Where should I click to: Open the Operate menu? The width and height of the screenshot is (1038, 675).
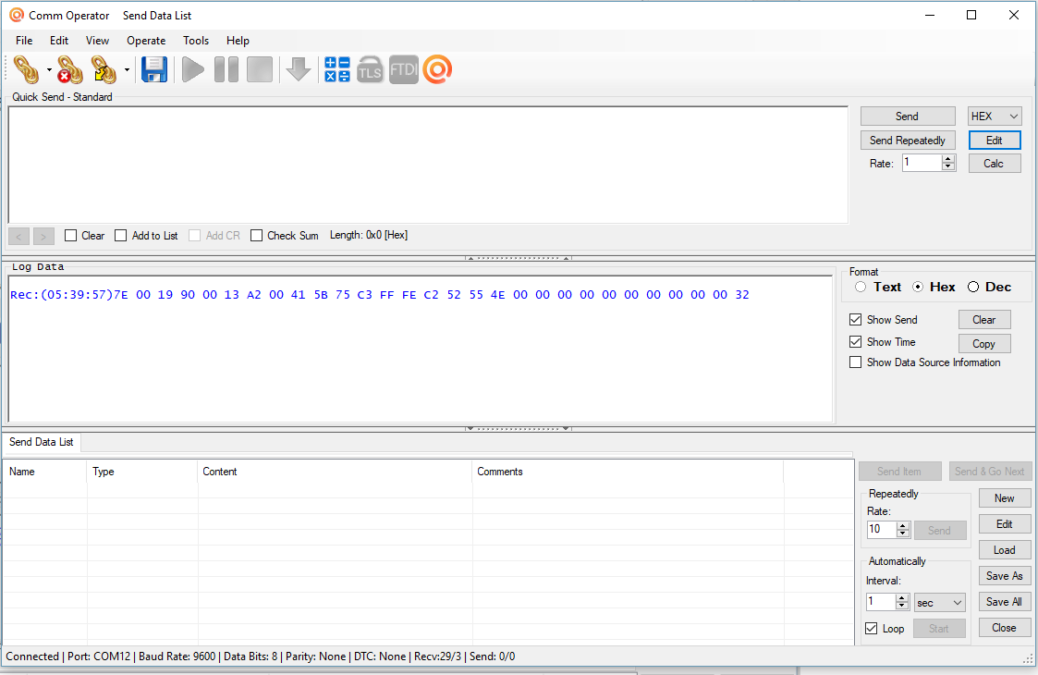tap(146, 41)
